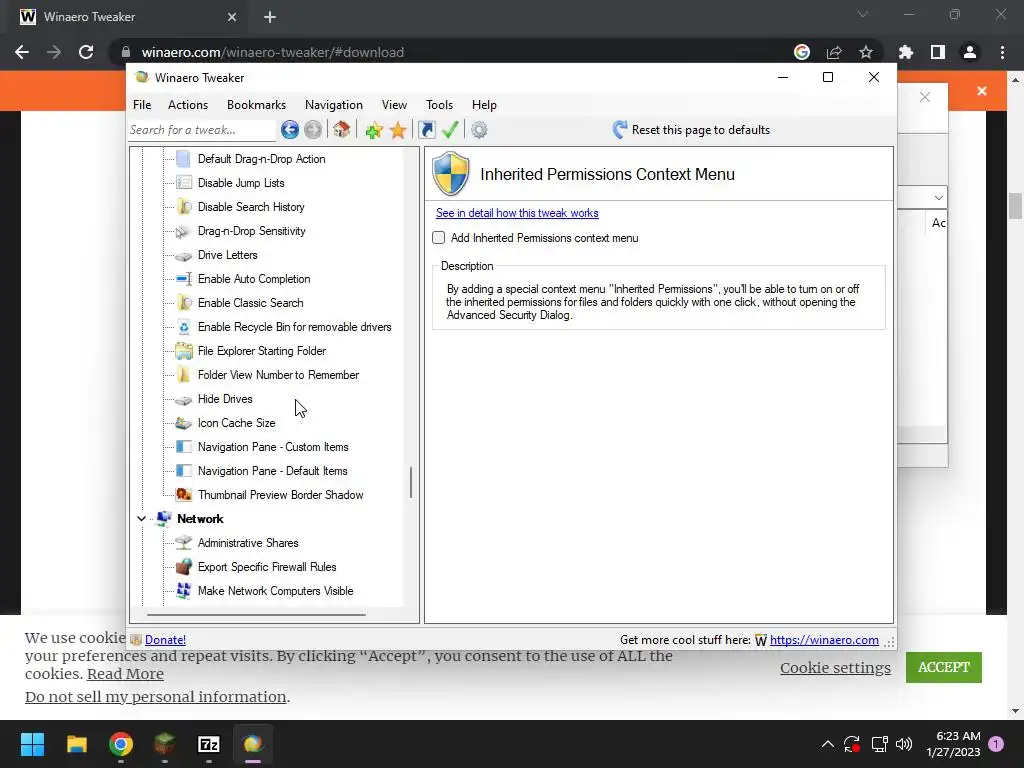Click the Administrative Shares icon

[x=184, y=543]
